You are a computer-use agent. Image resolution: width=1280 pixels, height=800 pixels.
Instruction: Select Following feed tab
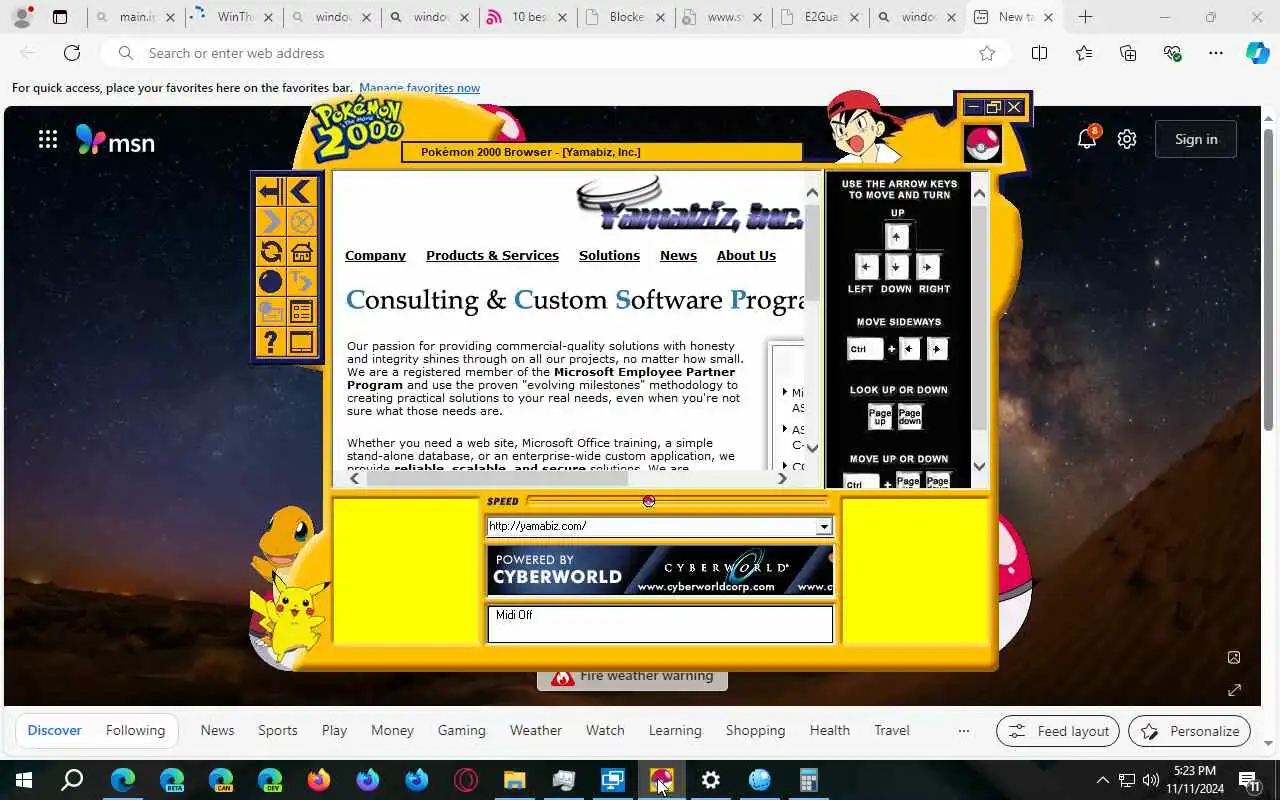[135, 730]
